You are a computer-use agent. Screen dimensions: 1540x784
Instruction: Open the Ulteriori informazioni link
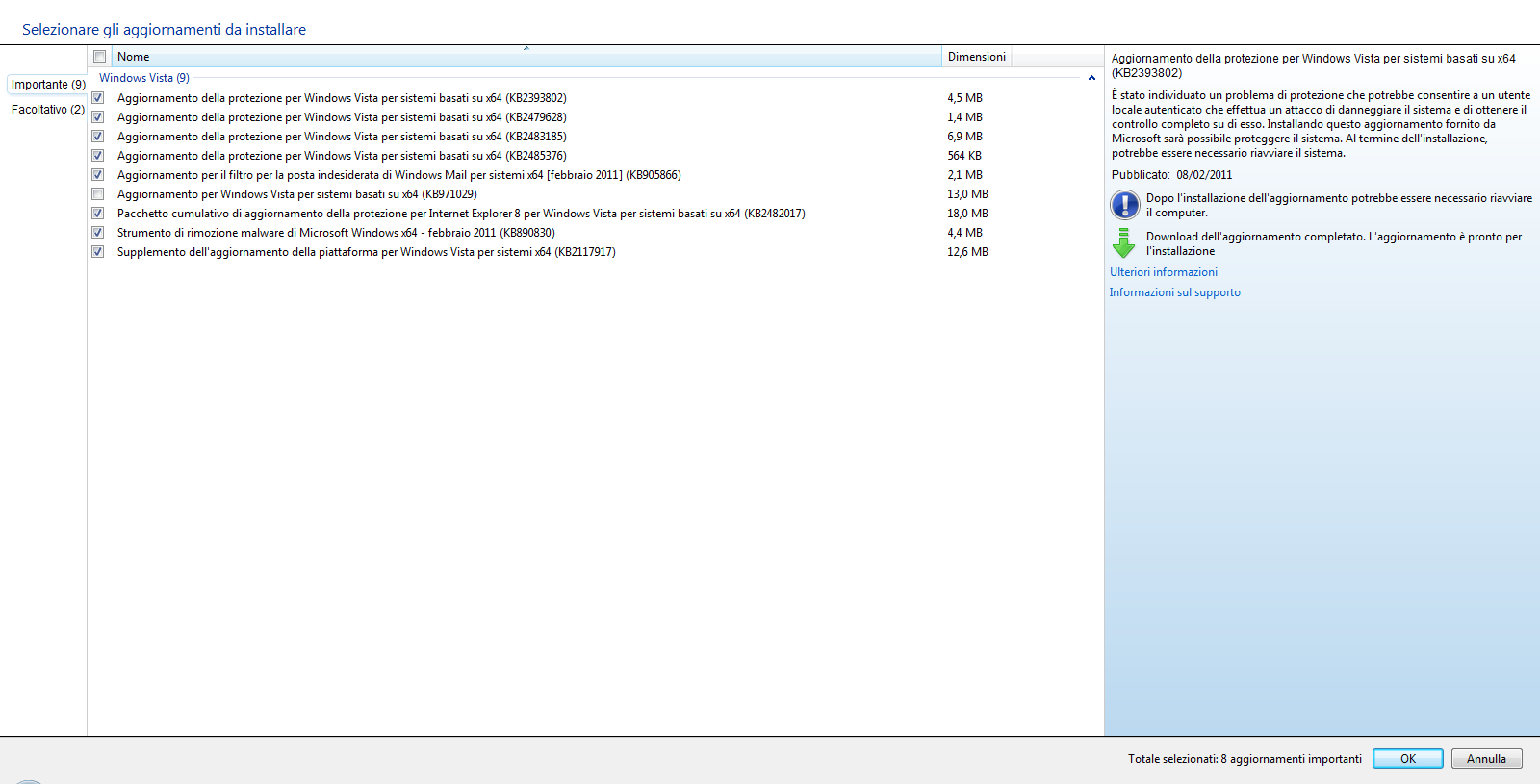click(x=1164, y=272)
